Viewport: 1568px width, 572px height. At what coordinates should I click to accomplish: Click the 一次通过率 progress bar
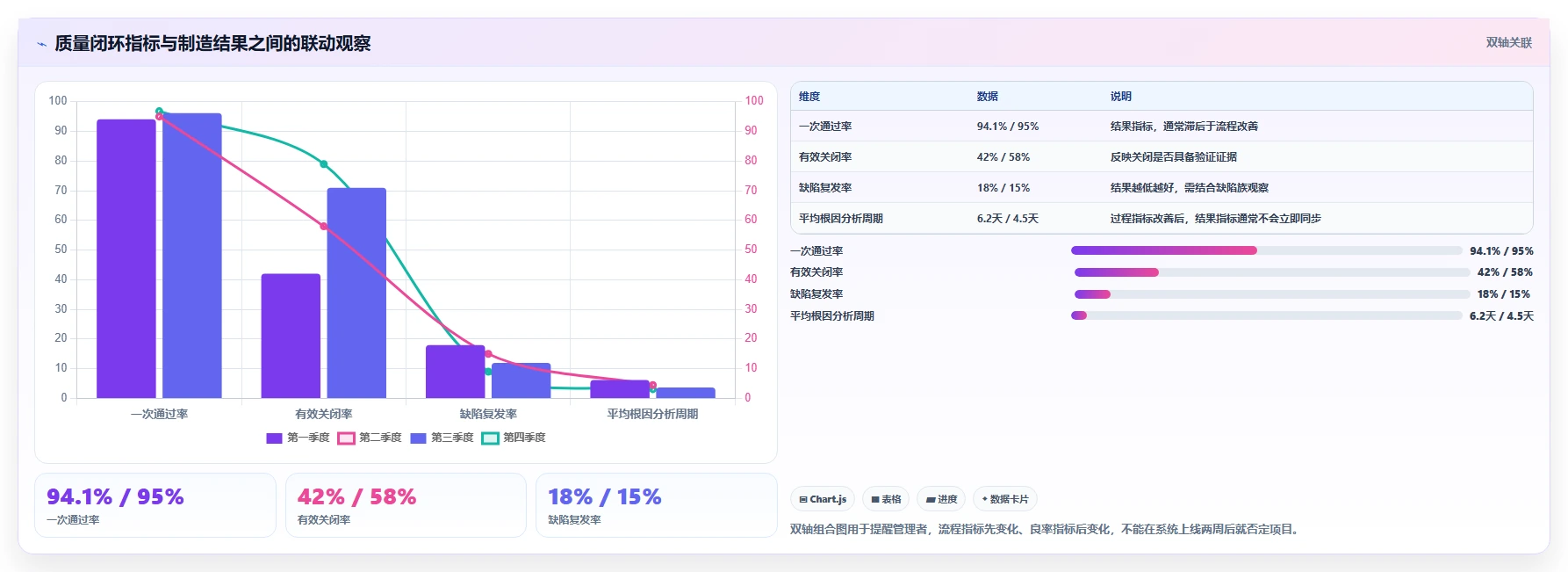tap(1267, 250)
